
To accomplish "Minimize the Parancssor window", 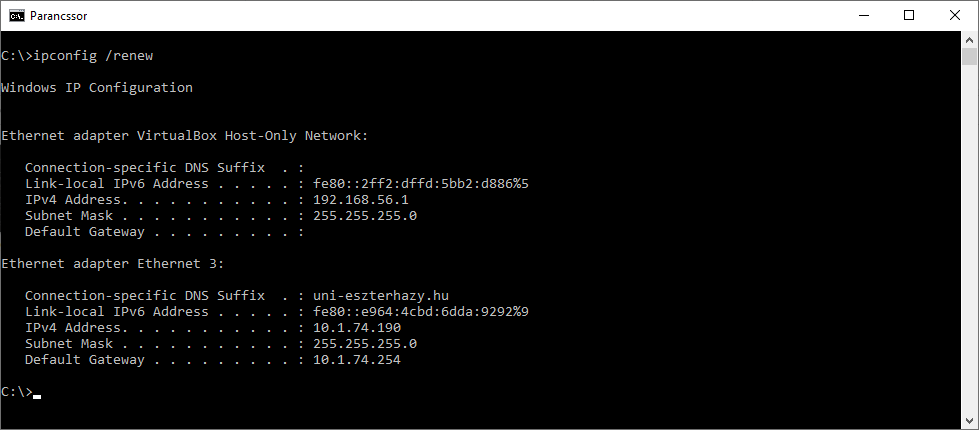I will pyautogui.click(x=864, y=16).
